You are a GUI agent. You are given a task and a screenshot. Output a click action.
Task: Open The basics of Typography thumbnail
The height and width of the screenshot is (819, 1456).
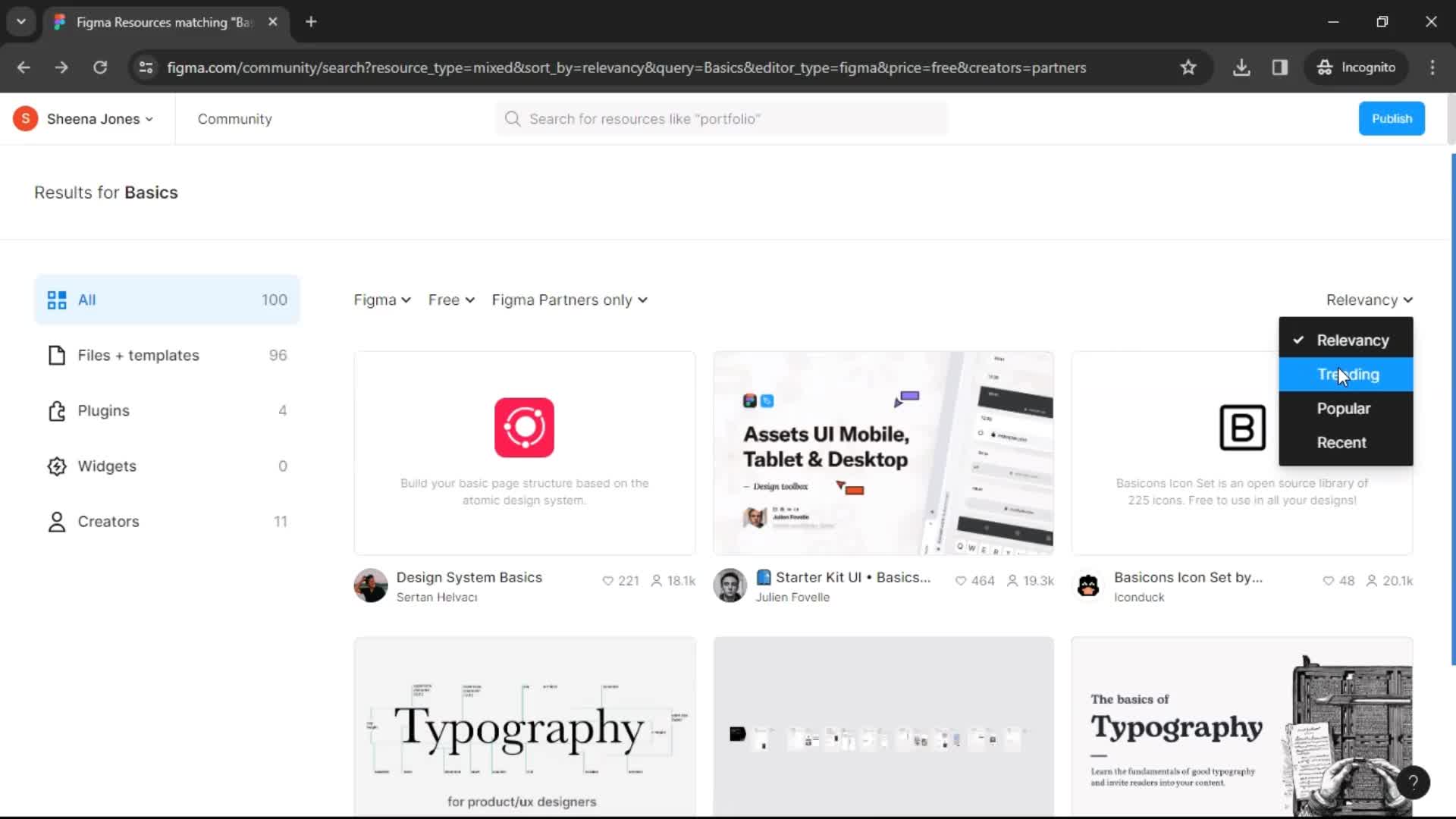1242,726
